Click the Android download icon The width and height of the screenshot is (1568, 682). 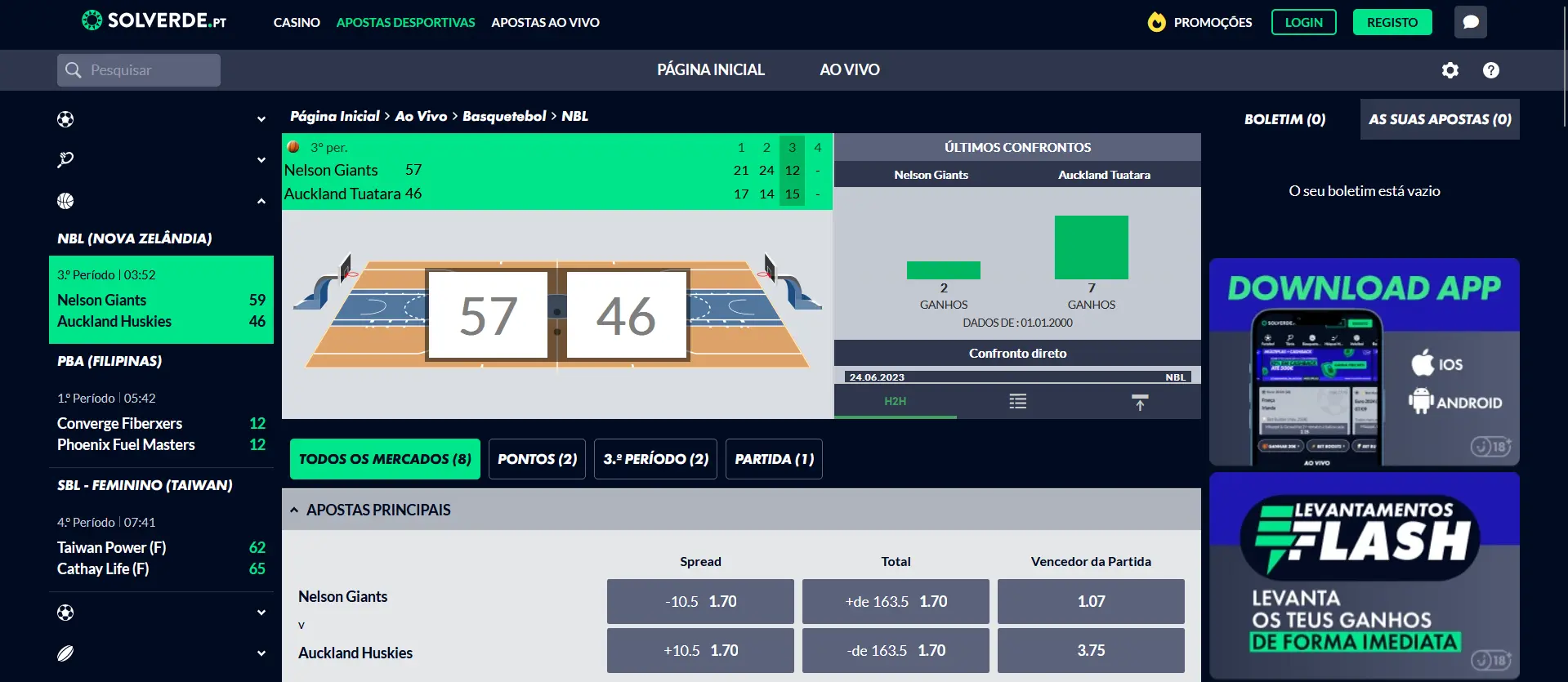coord(1421,401)
